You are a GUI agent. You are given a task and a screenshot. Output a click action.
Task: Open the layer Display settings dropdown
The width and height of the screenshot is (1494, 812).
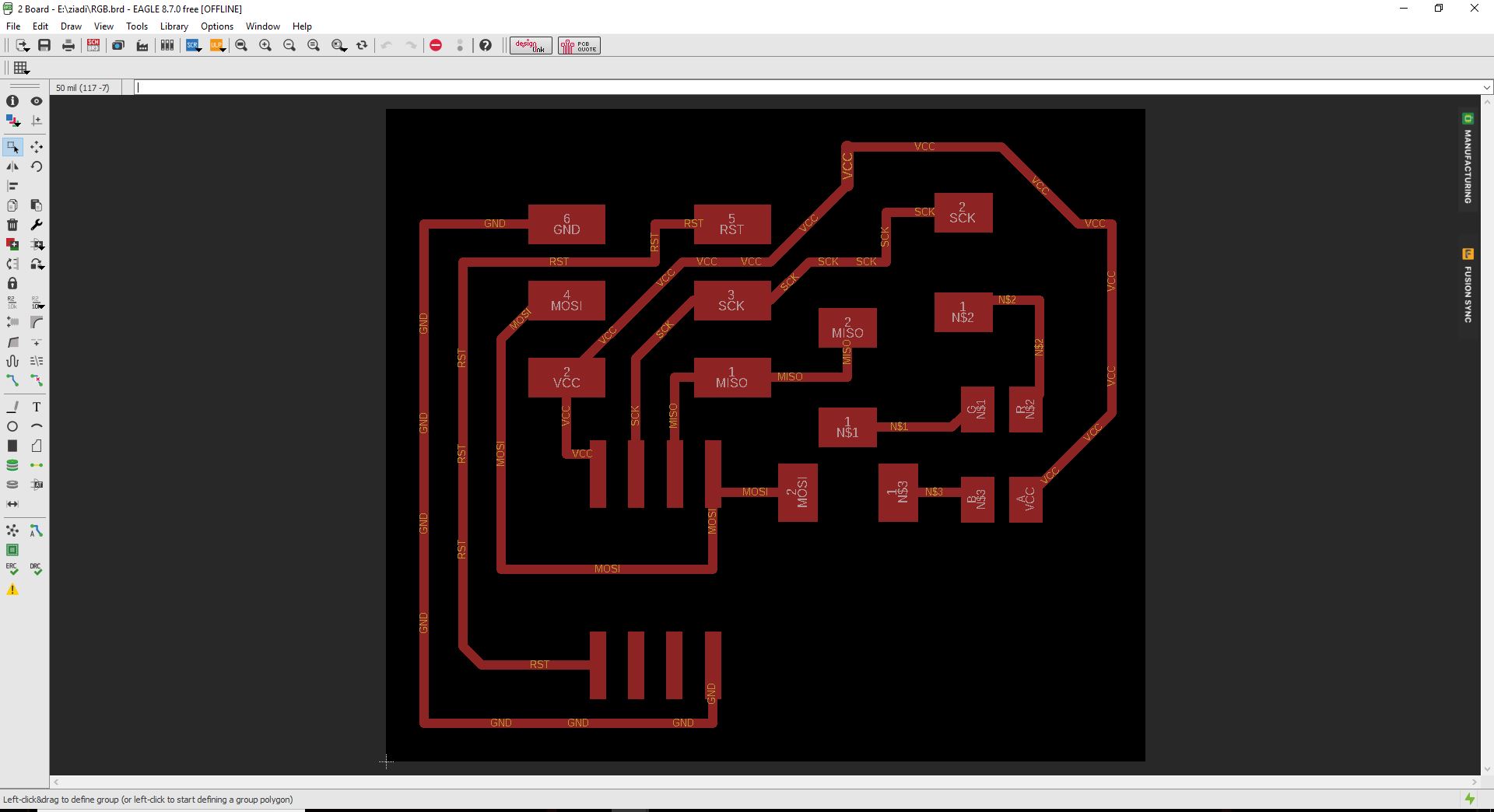tap(12, 121)
